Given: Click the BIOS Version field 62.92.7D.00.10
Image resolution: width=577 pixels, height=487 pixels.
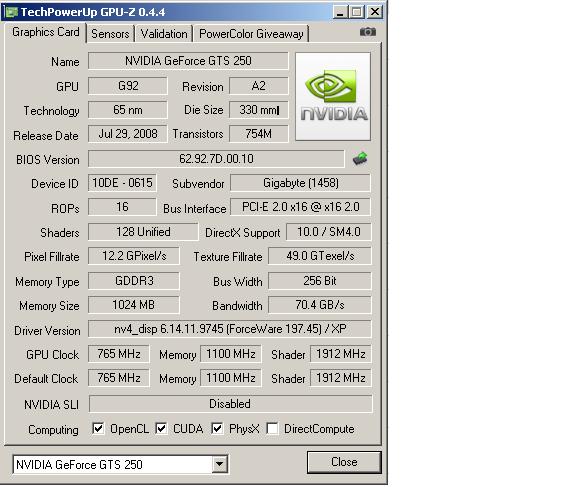Looking at the screenshot, I should [x=216, y=159].
